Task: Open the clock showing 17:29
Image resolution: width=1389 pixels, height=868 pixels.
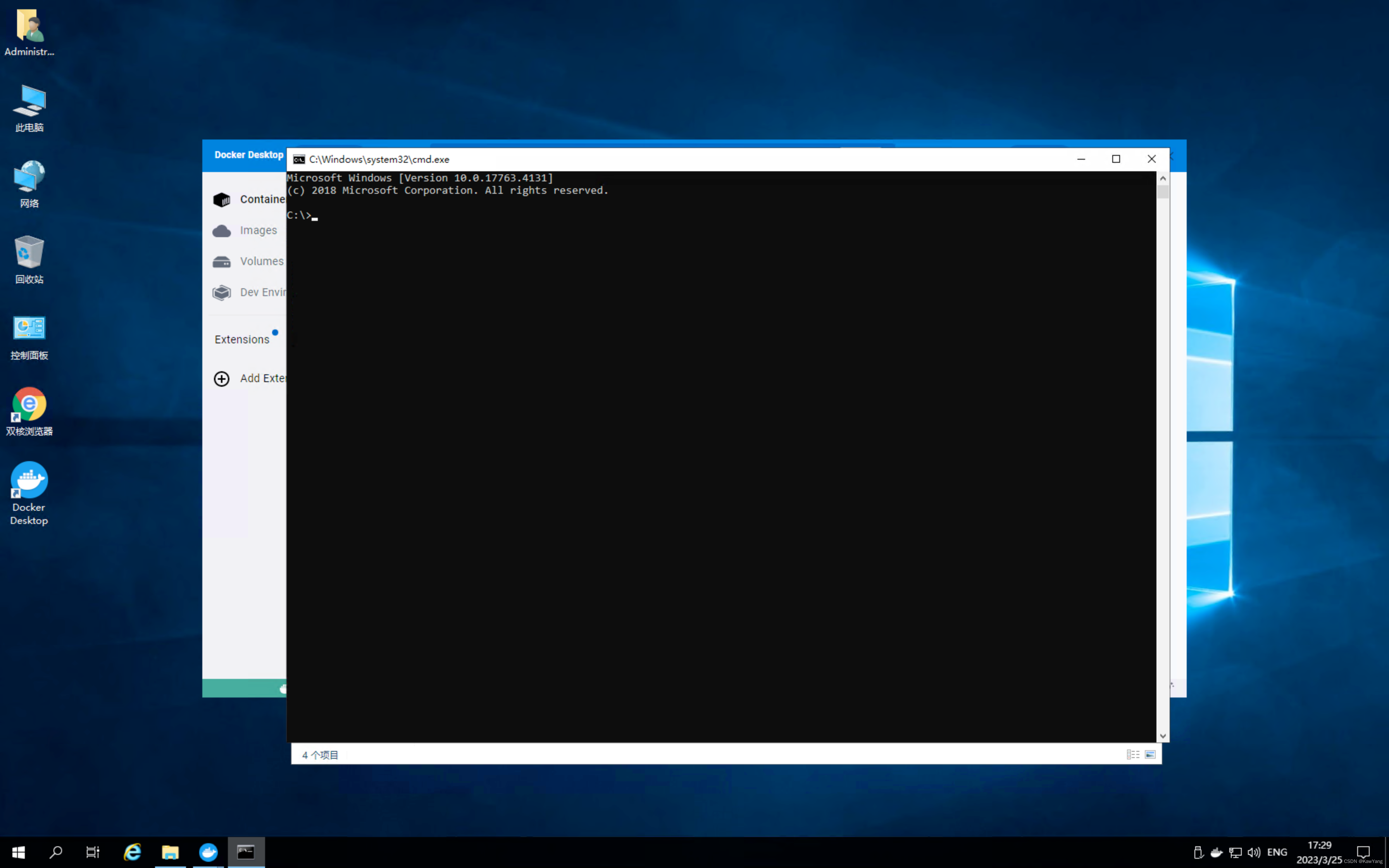Action: point(1319,852)
